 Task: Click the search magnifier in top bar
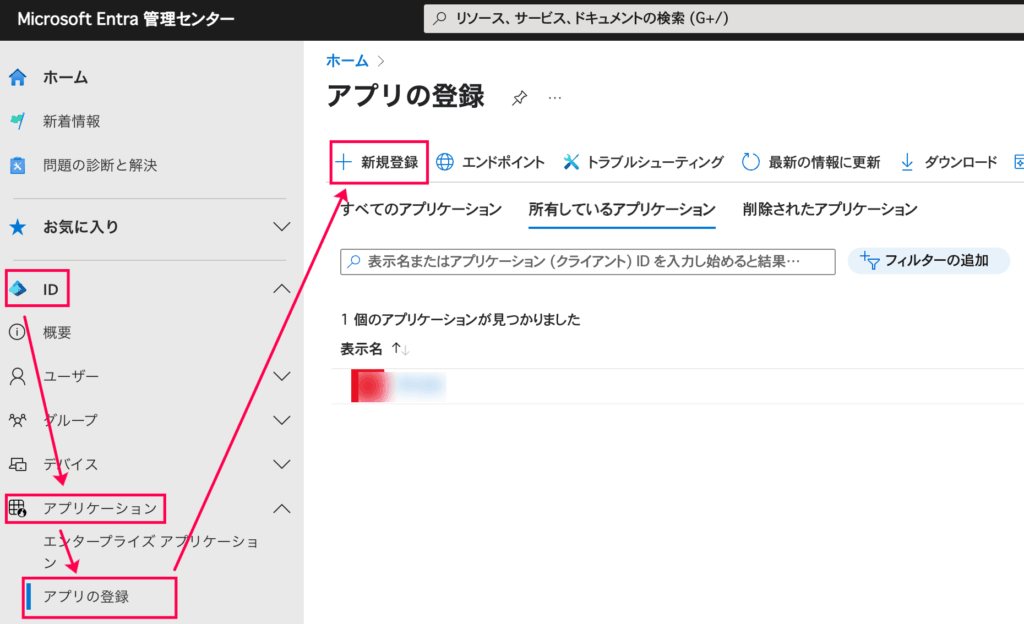pyautogui.click(x=440, y=18)
